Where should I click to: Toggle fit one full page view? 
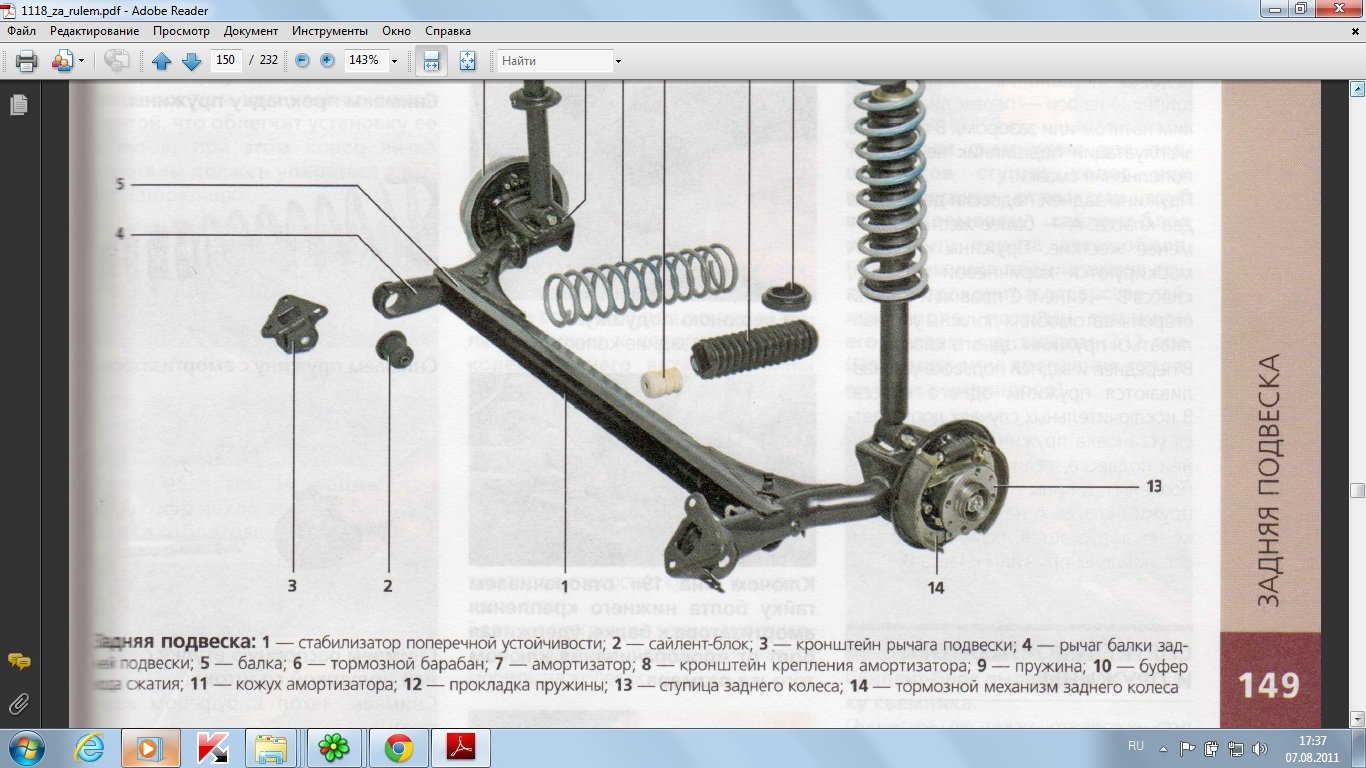[x=467, y=61]
